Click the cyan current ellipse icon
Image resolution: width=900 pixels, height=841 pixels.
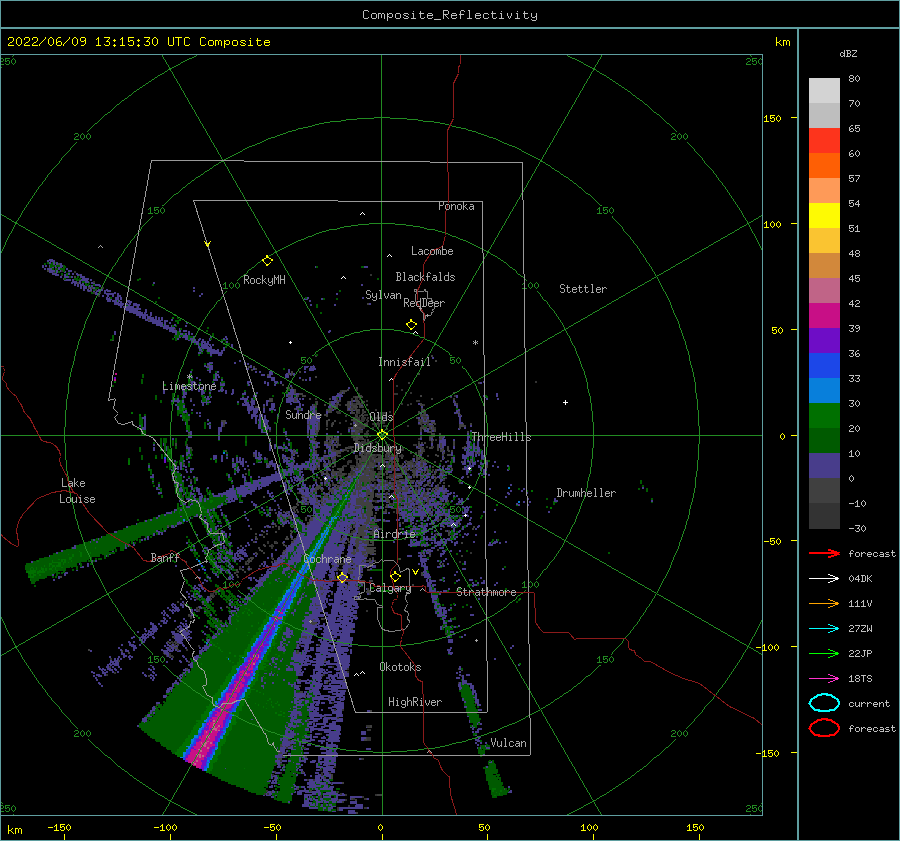[x=824, y=703]
